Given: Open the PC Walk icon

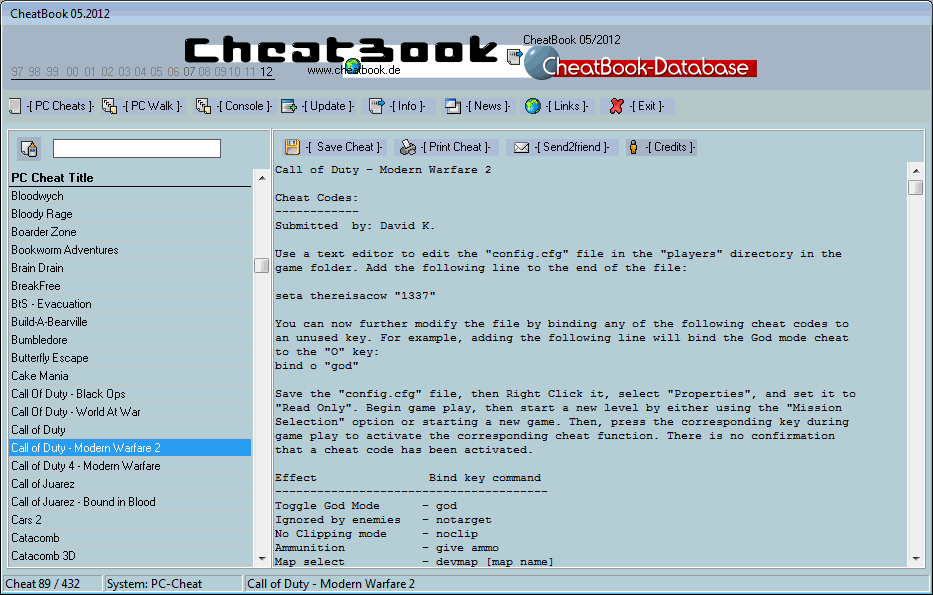Looking at the screenshot, I should [x=109, y=107].
